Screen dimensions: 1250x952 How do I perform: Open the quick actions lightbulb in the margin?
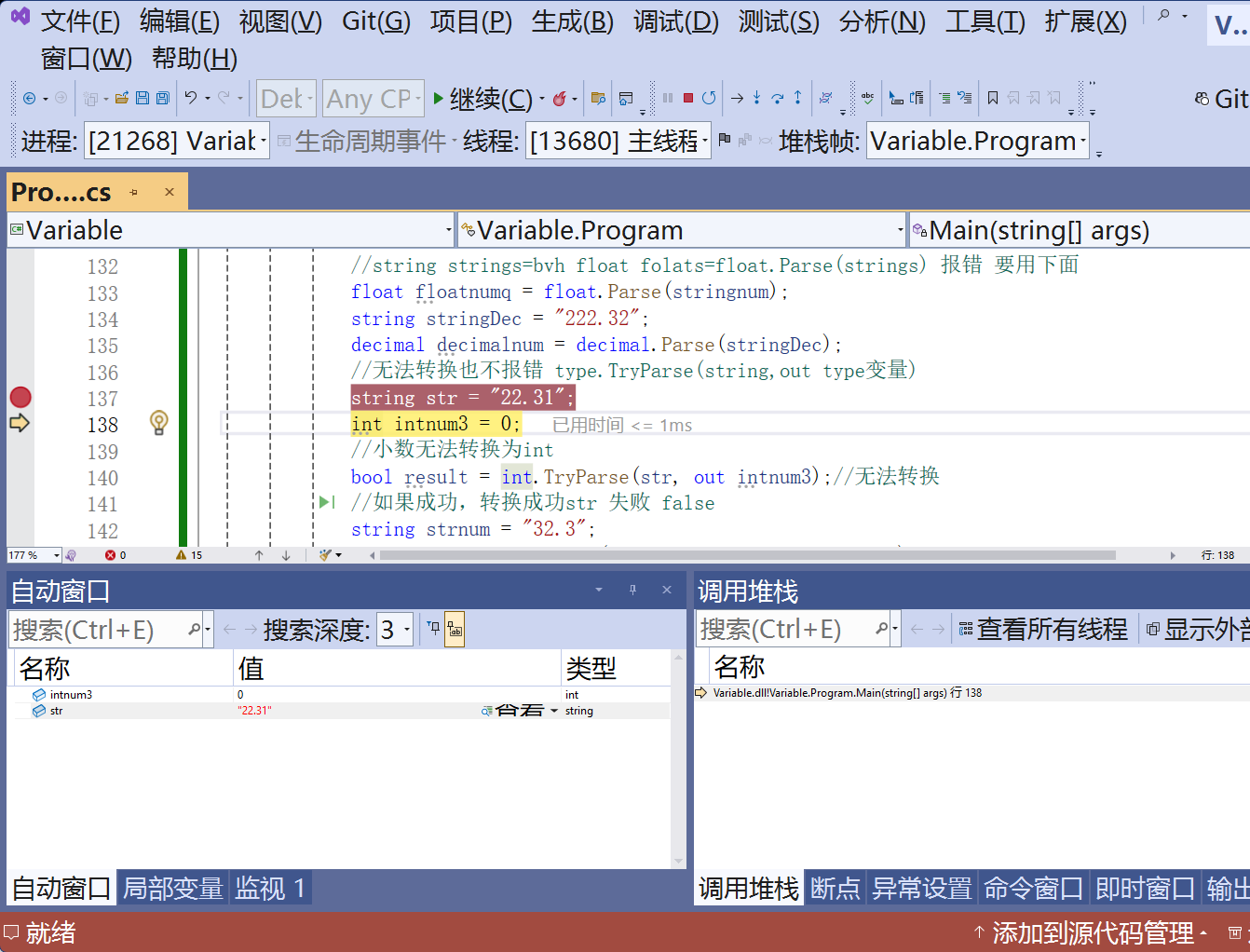(158, 423)
